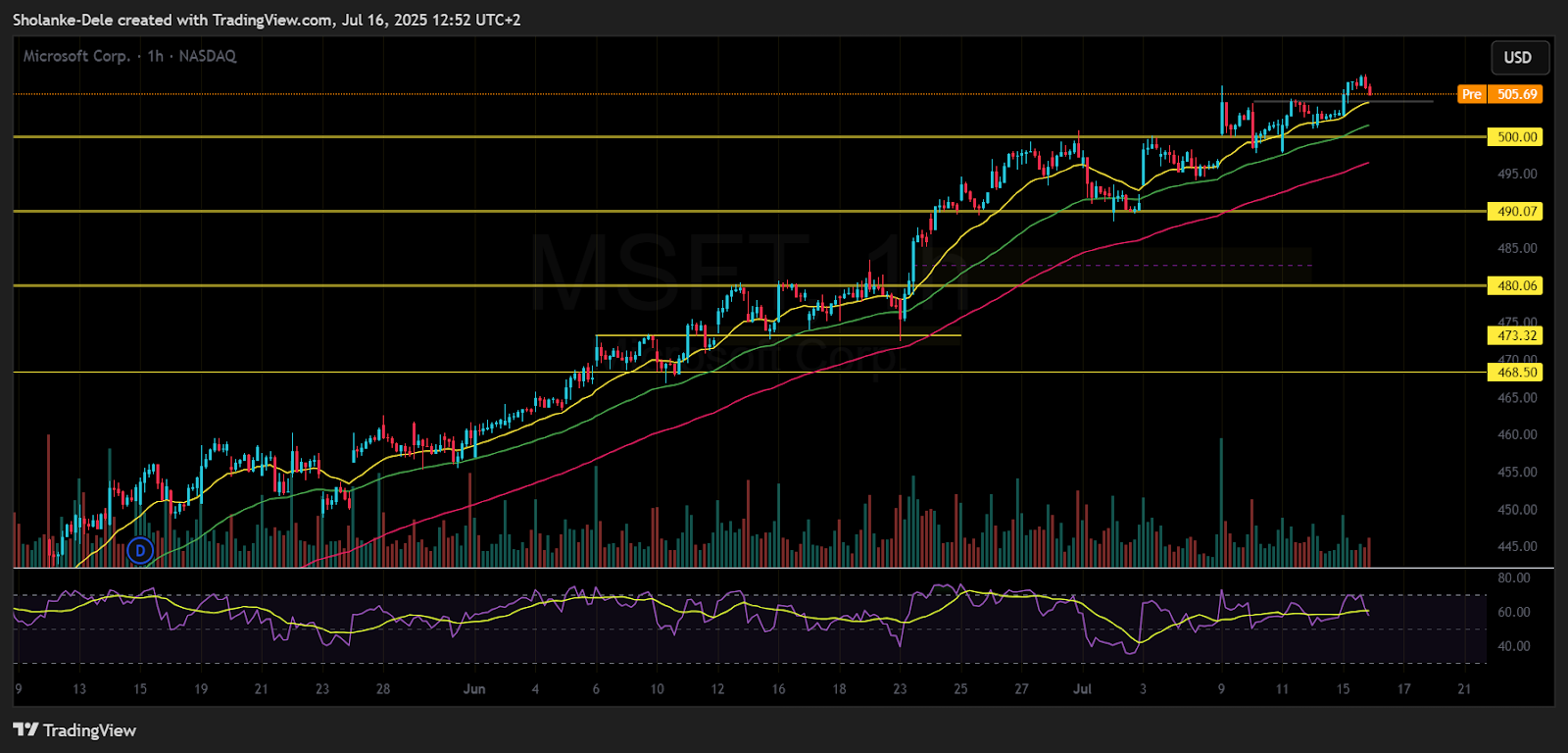The image size is (1568, 753).
Task: Click the 460.00 price axis value
Action: (x=1517, y=434)
